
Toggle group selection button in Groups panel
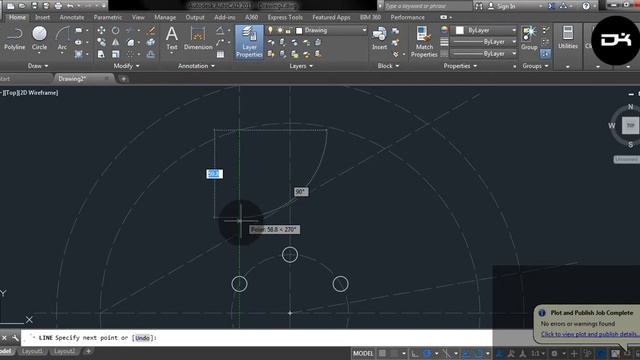[545, 53]
